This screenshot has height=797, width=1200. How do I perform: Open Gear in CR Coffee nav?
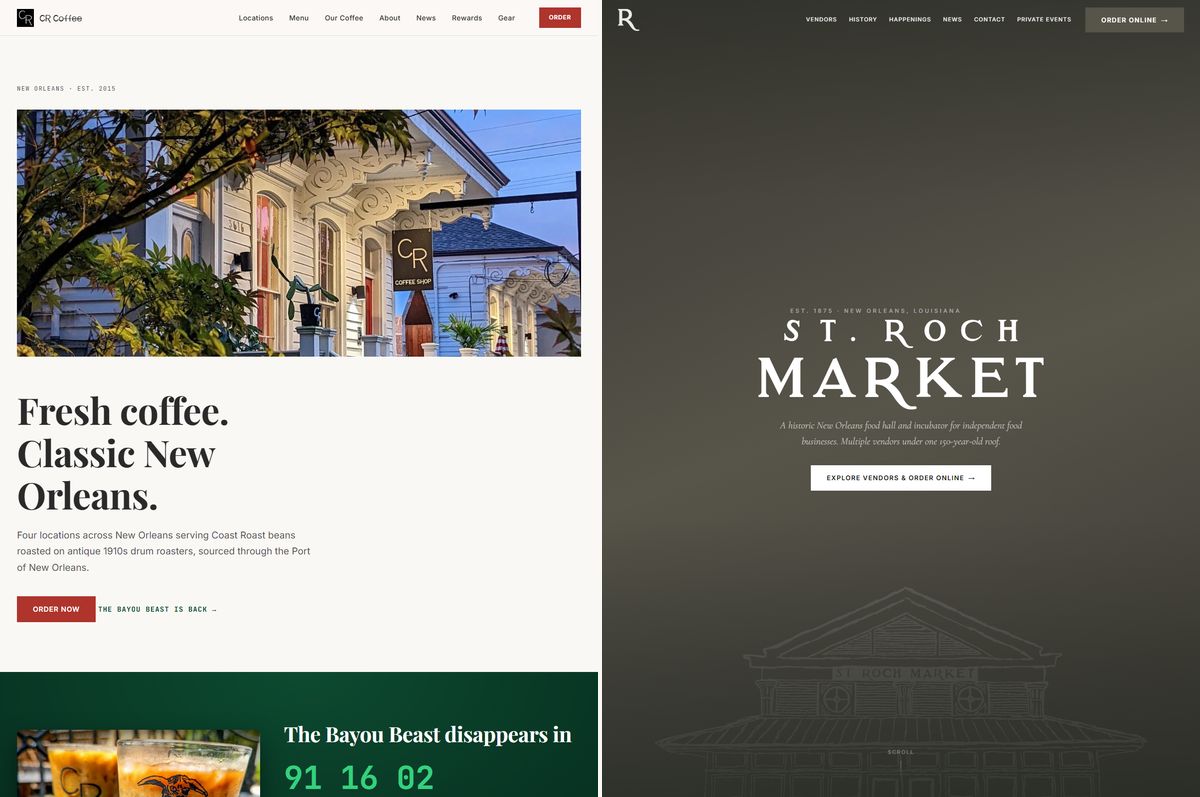(x=507, y=18)
